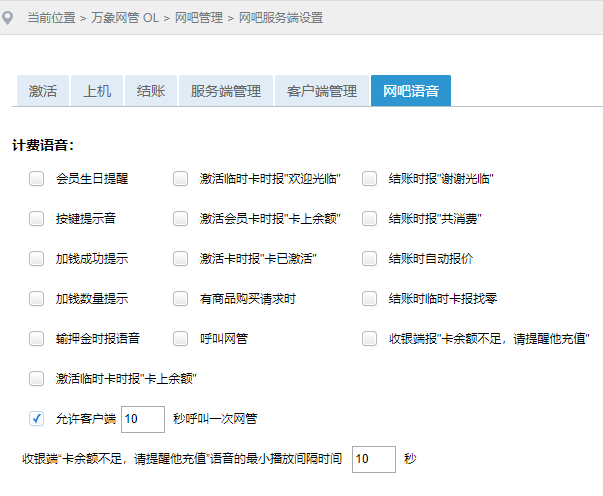Click the 秒呼叫一次网管 text
603x496 pixels.
[215, 418]
